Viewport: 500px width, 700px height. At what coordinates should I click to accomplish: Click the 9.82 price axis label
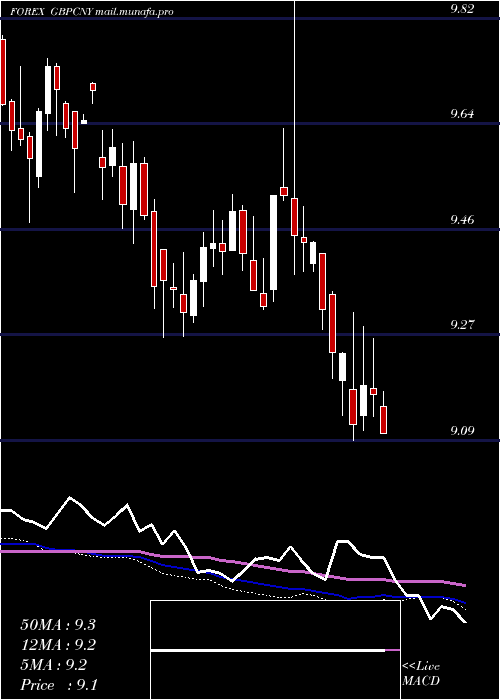pyautogui.click(x=462, y=8)
